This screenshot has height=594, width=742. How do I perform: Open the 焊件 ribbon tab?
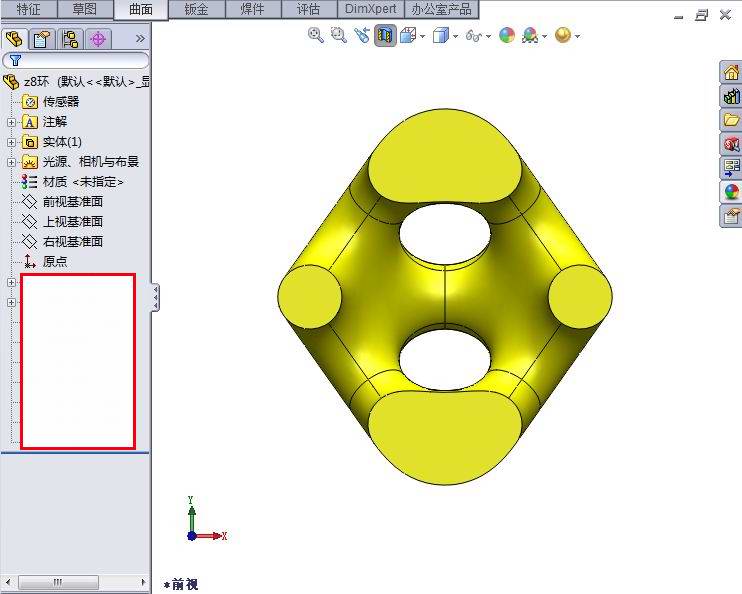point(253,9)
